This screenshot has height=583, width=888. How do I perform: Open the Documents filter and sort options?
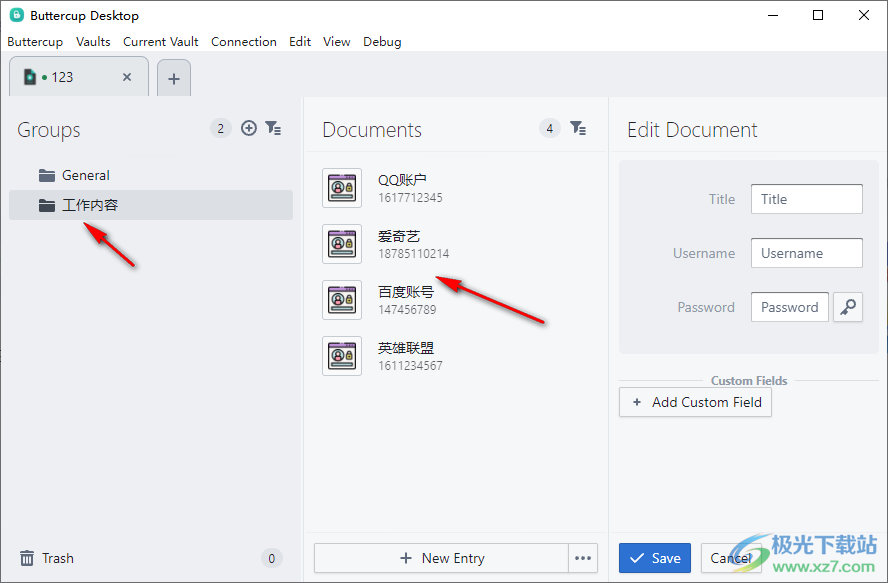coord(578,128)
